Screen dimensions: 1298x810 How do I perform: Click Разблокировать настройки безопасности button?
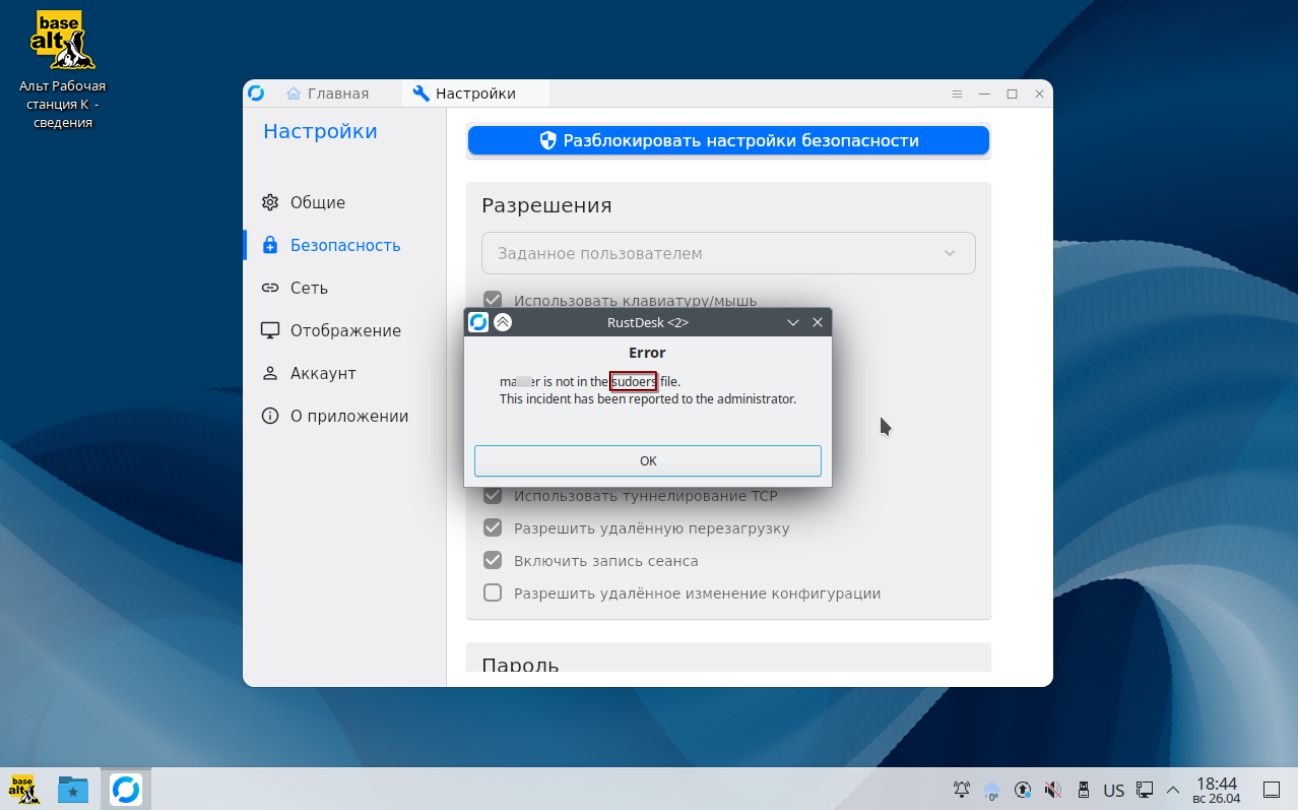tap(728, 141)
